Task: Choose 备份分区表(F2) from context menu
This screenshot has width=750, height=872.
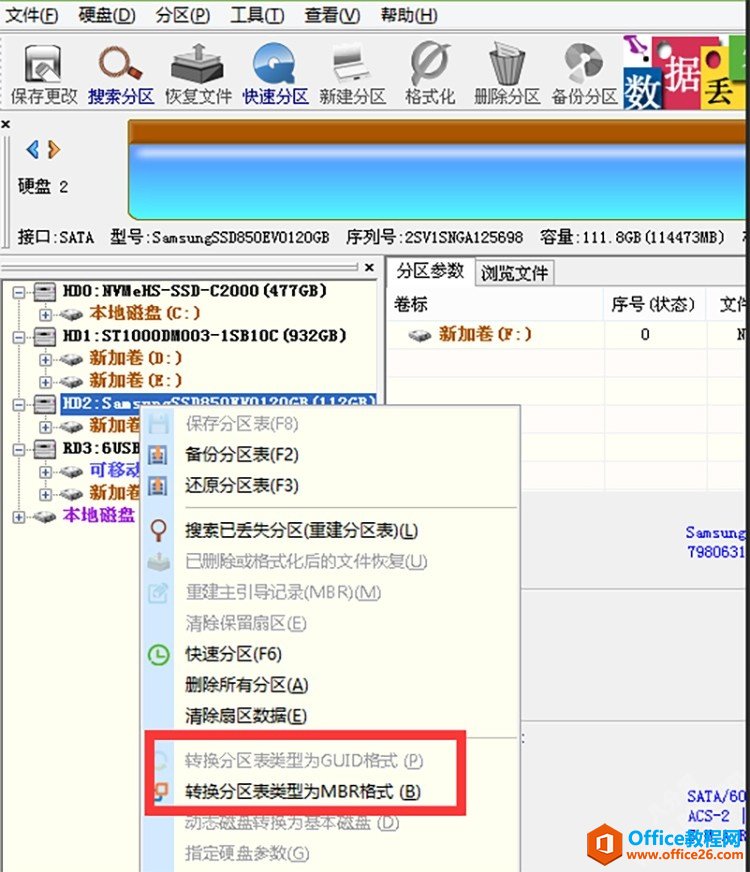Action: point(242,454)
